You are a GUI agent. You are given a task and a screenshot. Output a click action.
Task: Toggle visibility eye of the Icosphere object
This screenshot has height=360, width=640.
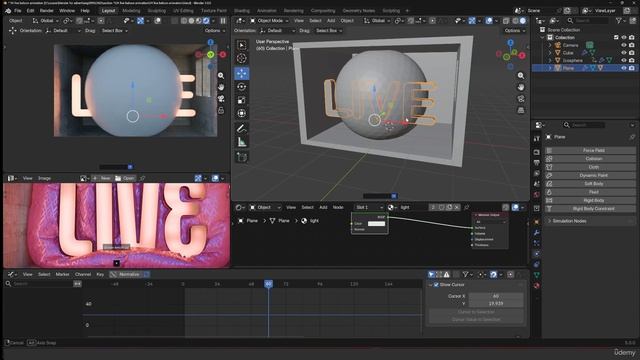coord(624,60)
